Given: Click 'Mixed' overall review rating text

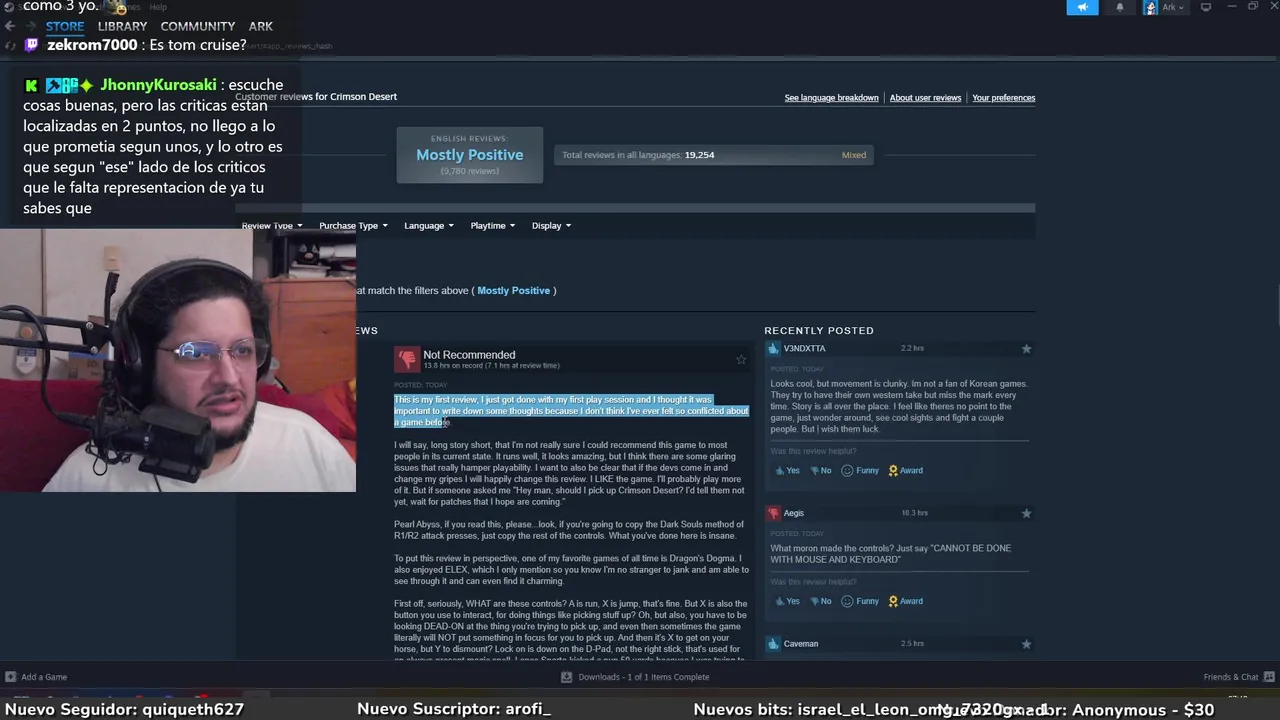Looking at the screenshot, I should [854, 155].
